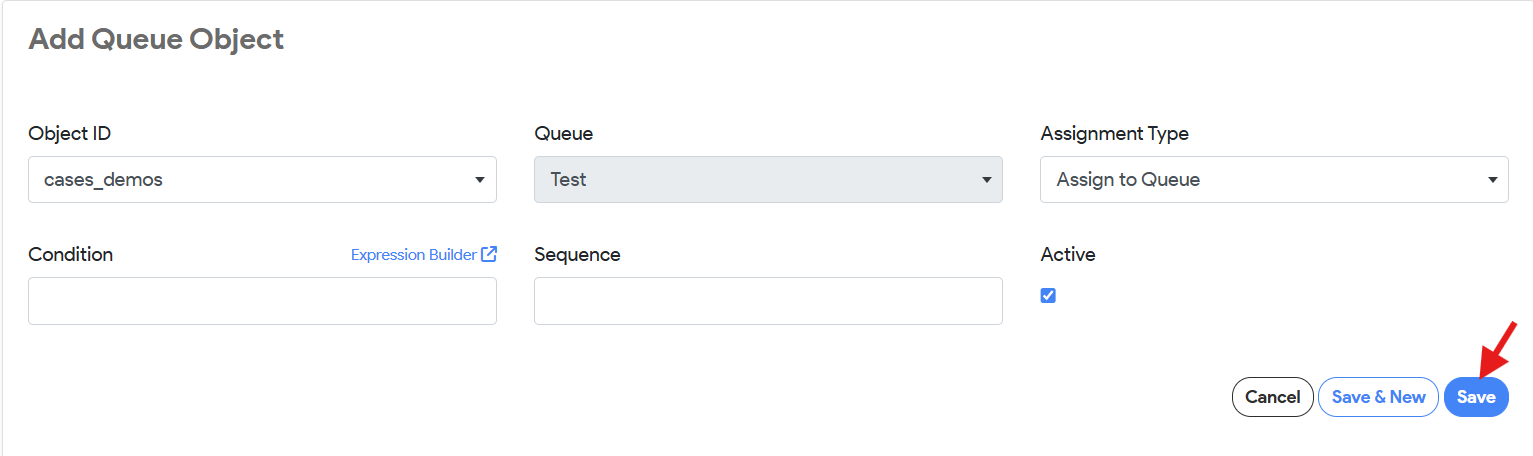Click the Active field label
This screenshot has width=1533, height=456.
click(1068, 255)
